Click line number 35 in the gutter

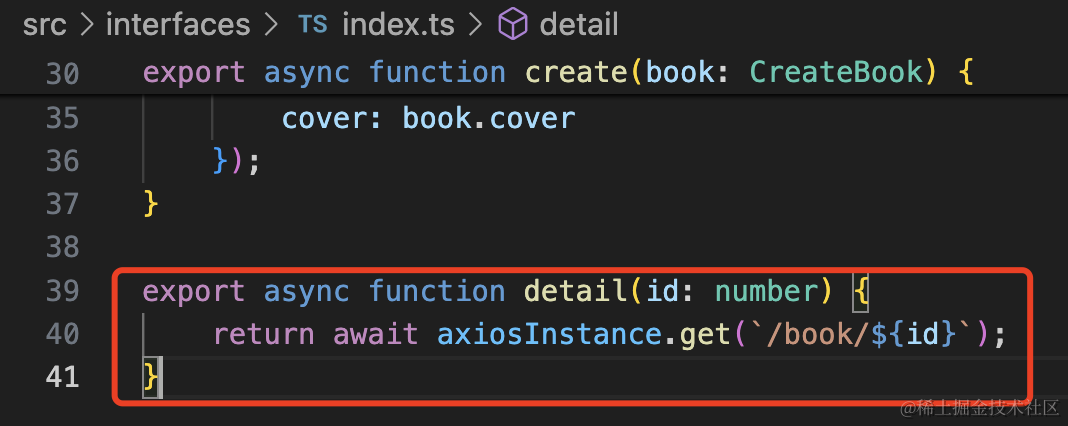point(62,118)
